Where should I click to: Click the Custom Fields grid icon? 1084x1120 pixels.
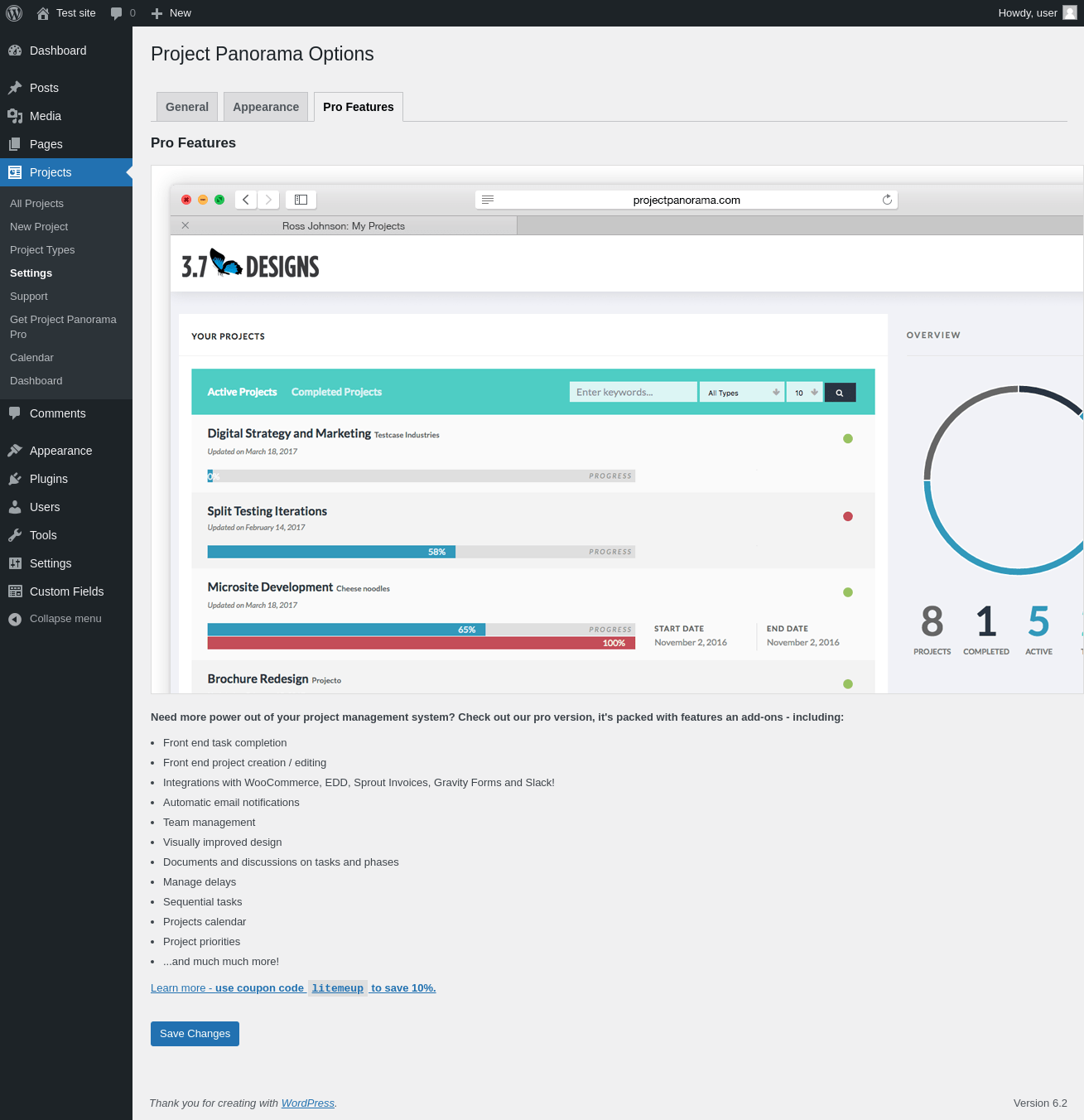pyautogui.click(x=15, y=591)
